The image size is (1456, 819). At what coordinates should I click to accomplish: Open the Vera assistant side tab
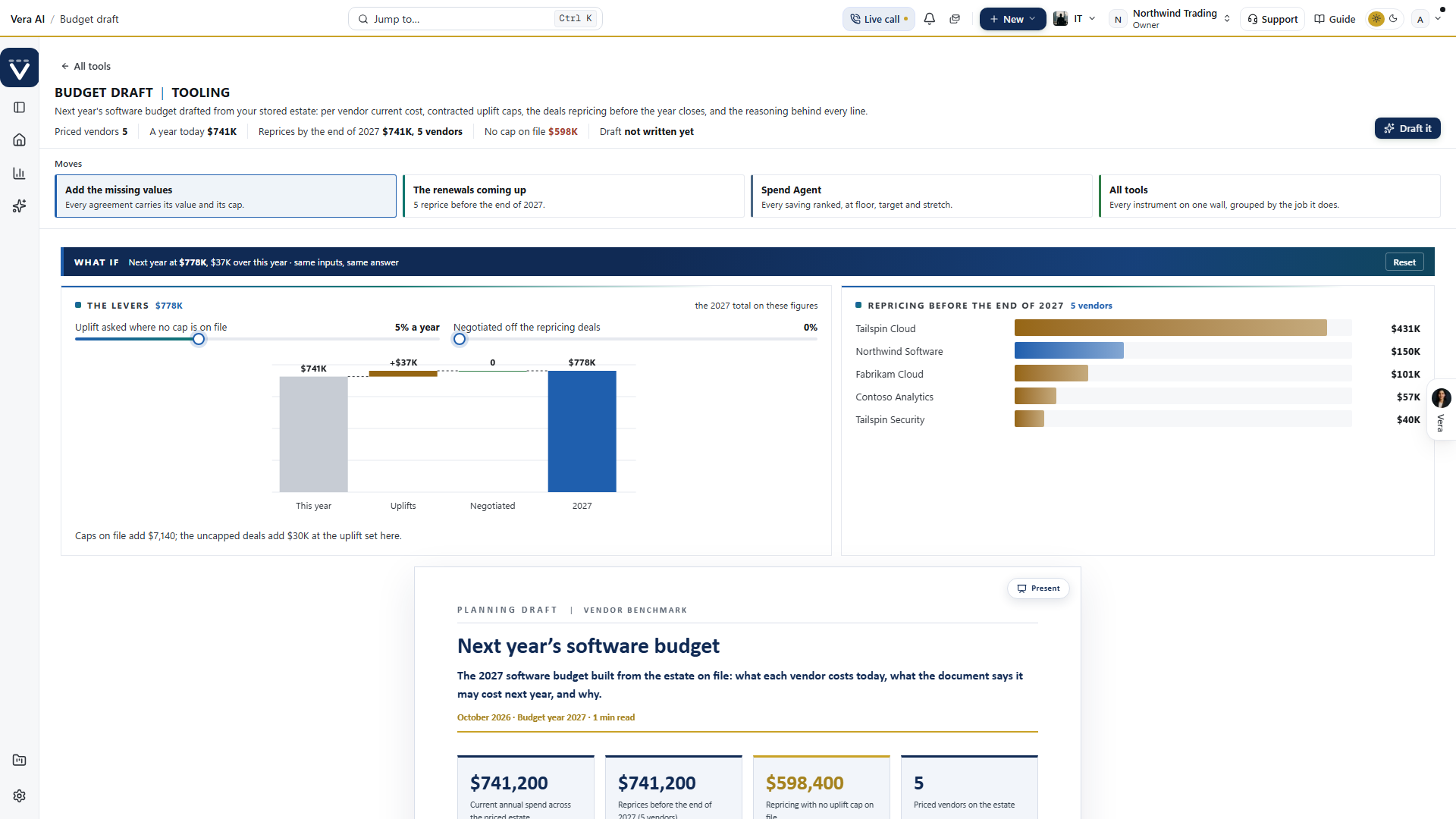[1441, 409]
